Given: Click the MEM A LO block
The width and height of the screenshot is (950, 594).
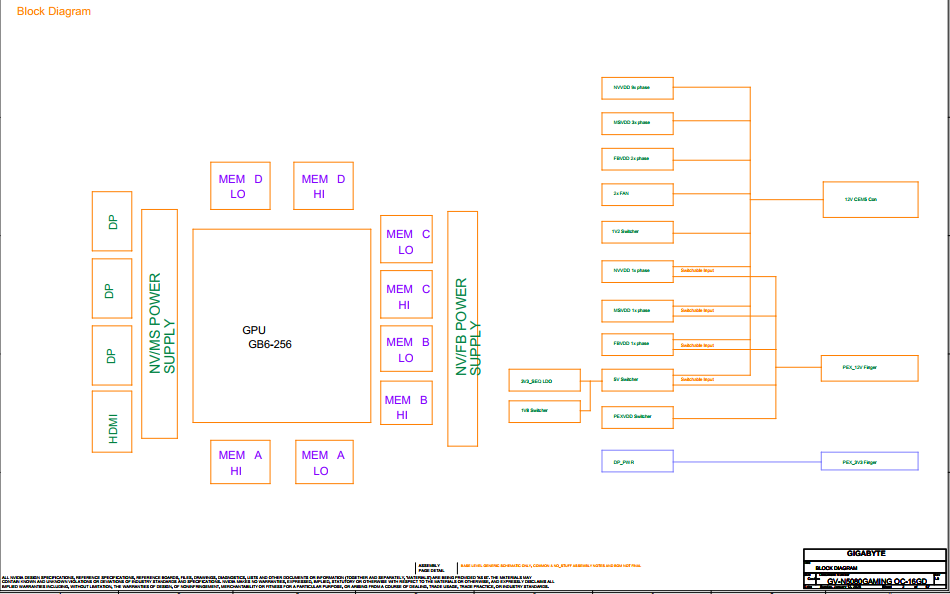Looking at the screenshot, I should click(324, 462).
